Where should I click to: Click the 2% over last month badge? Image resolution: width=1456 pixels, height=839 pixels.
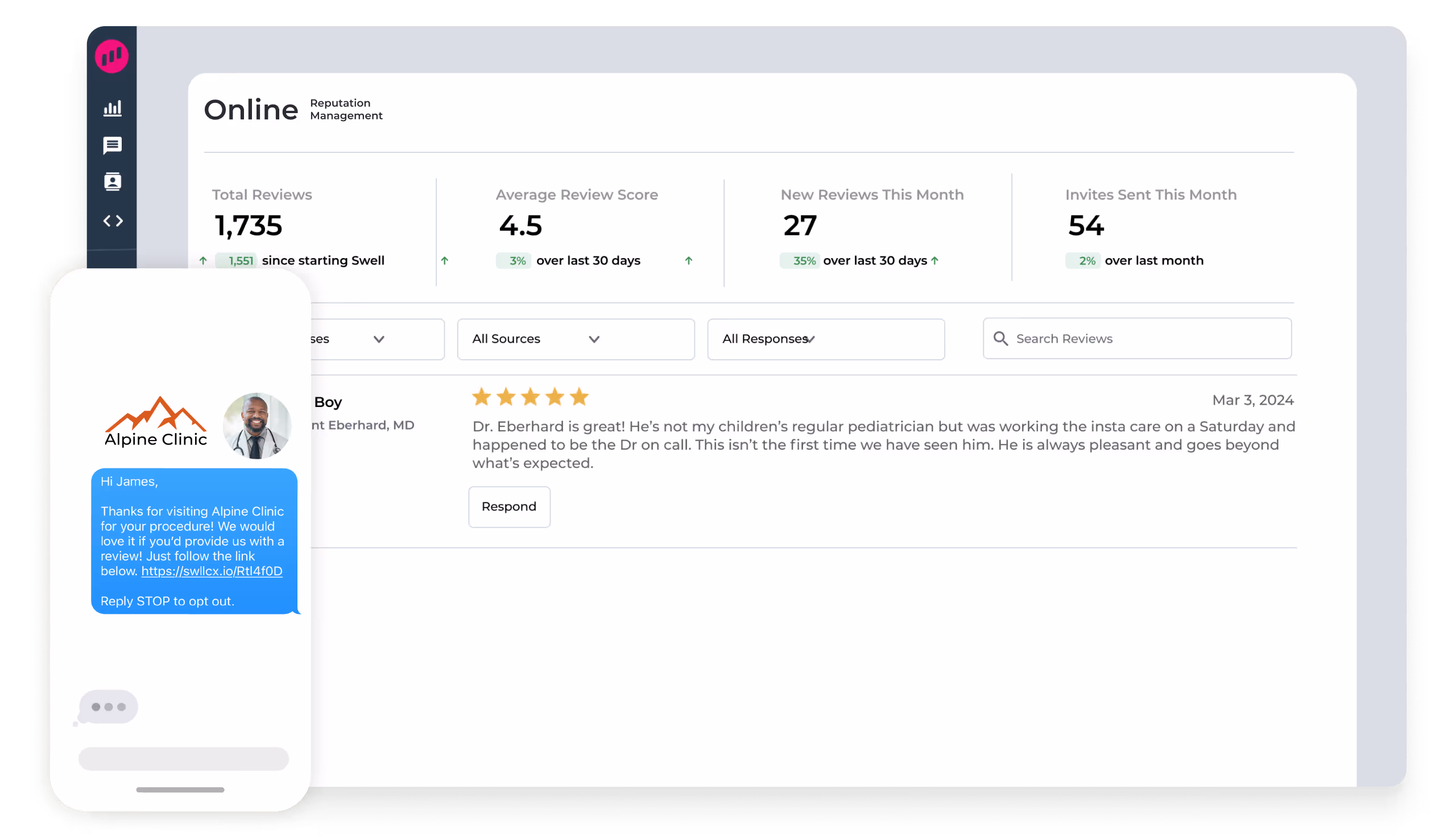[1082, 261]
